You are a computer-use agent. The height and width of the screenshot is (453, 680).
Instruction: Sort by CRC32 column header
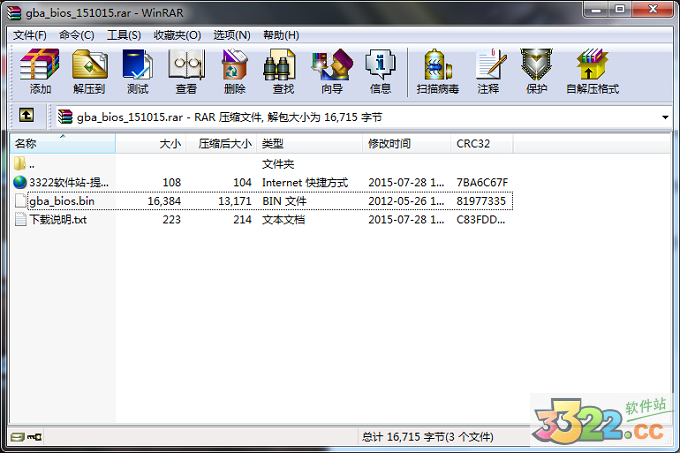pos(482,143)
